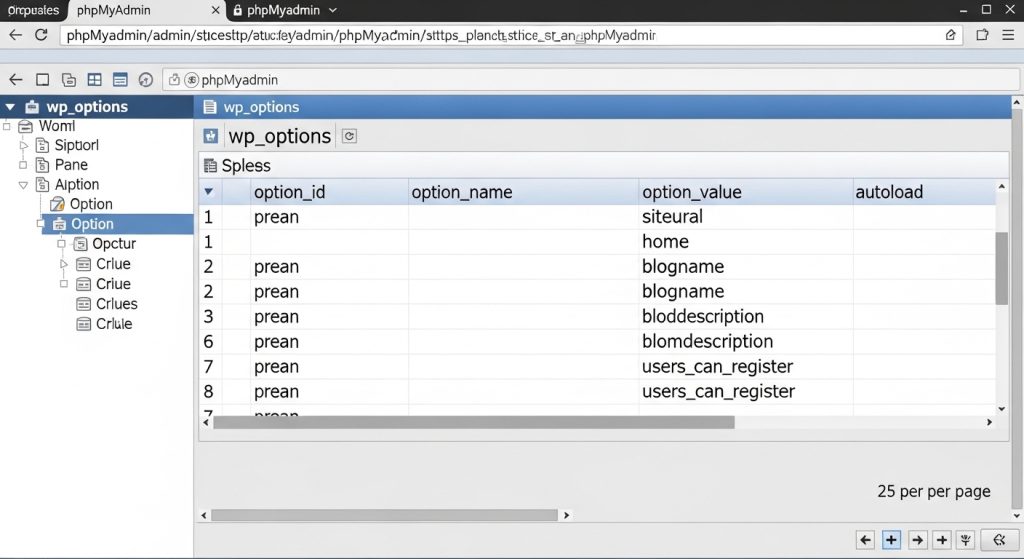The height and width of the screenshot is (559, 1024).
Task: Click the left arrow pagination button at bottom
Action: (x=866, y=539)
